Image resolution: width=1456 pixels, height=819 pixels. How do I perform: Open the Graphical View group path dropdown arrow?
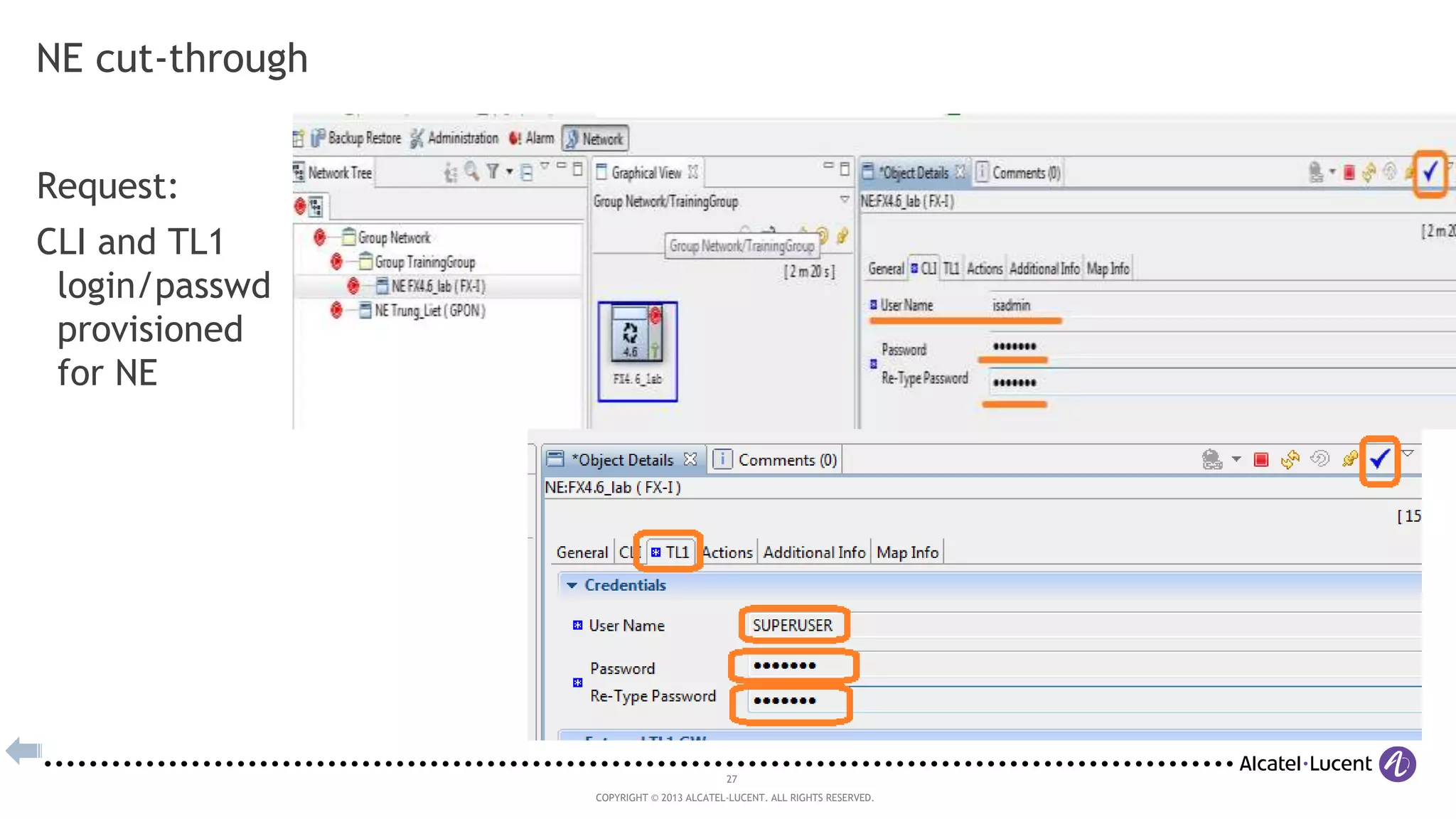point(845,200)
